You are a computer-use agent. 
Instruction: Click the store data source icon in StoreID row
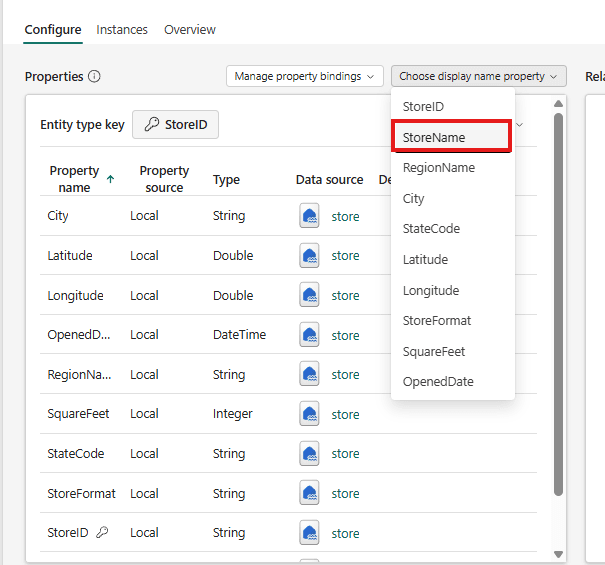[309, 533]
